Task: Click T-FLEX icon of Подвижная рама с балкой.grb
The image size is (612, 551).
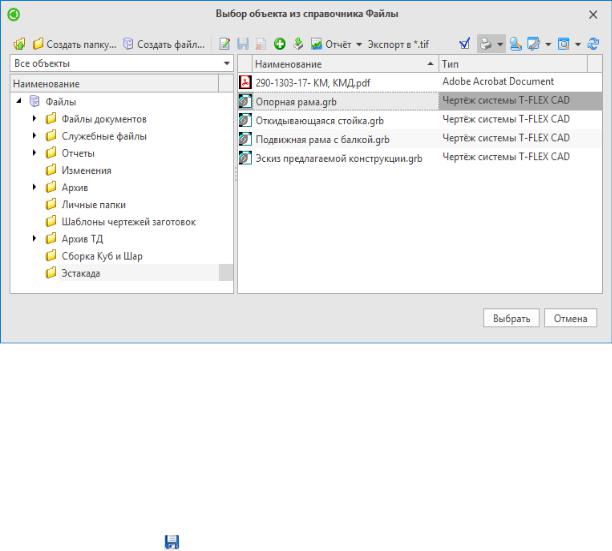Action: click(x=245, y=139)
